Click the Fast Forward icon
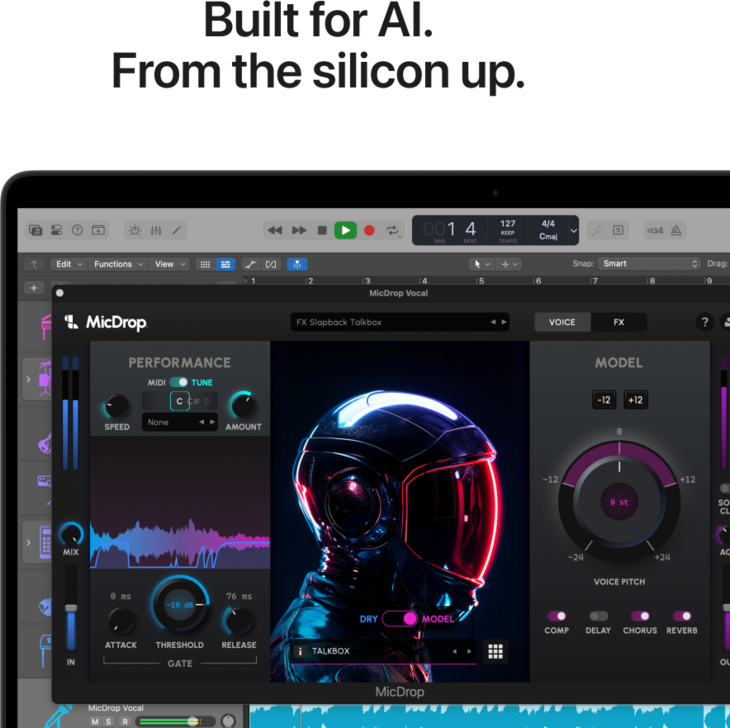Image resolution: width=730 pixels, height=728 pixels. (x=298, y=230)
